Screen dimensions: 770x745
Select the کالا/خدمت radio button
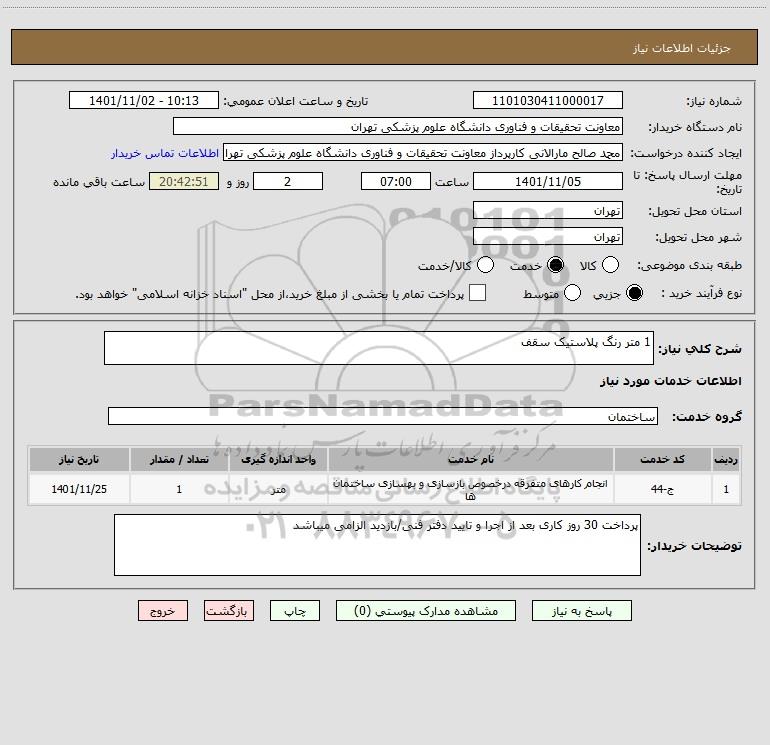click(485, 265)
